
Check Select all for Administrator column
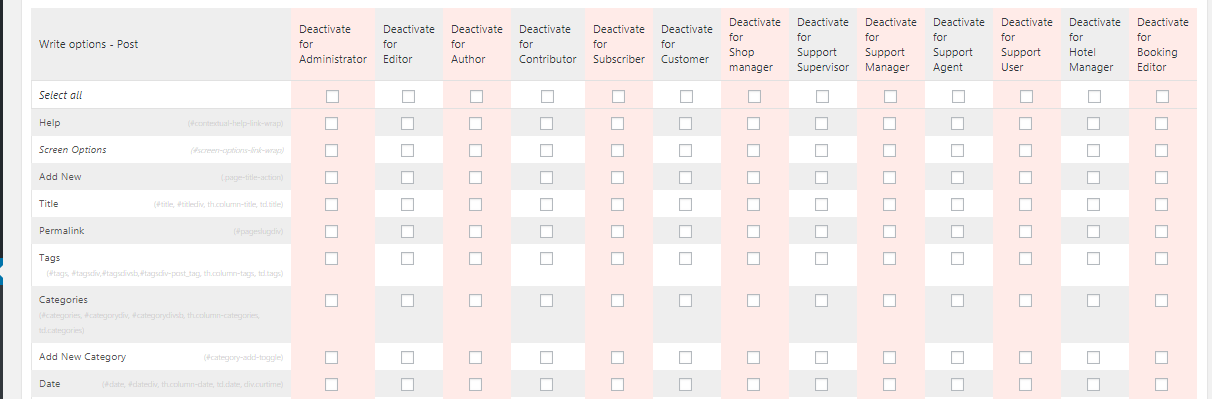tap(332, 96)
